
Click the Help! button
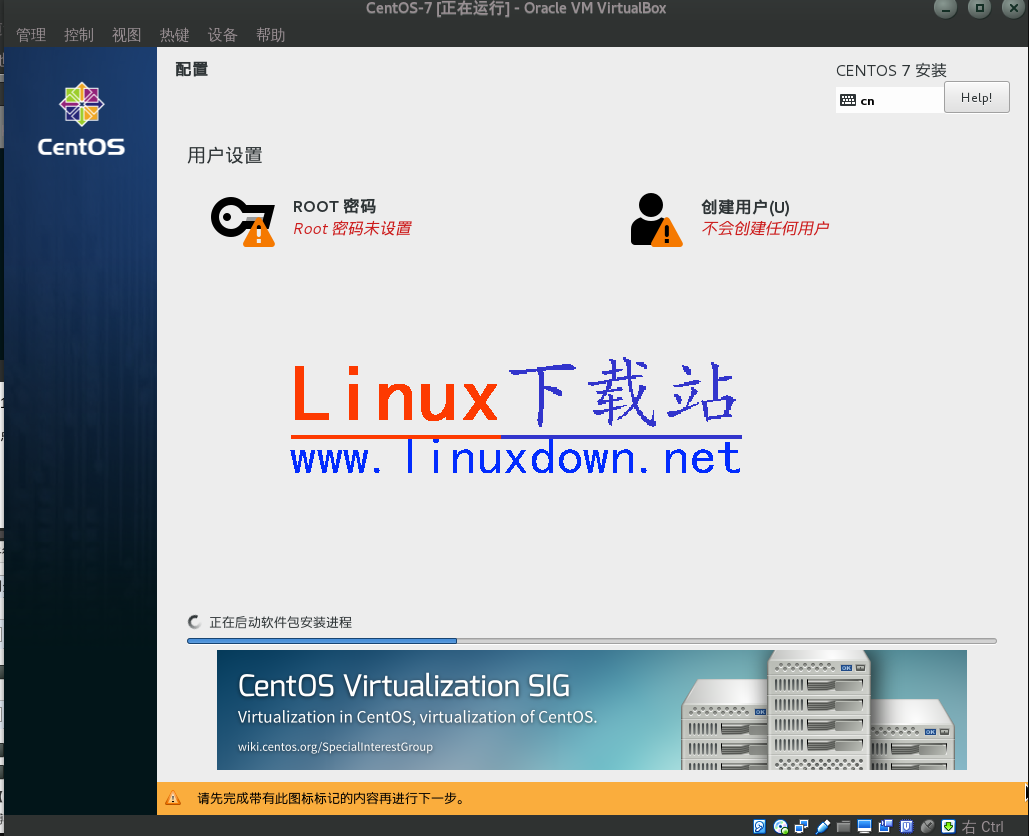click(976, 98)
